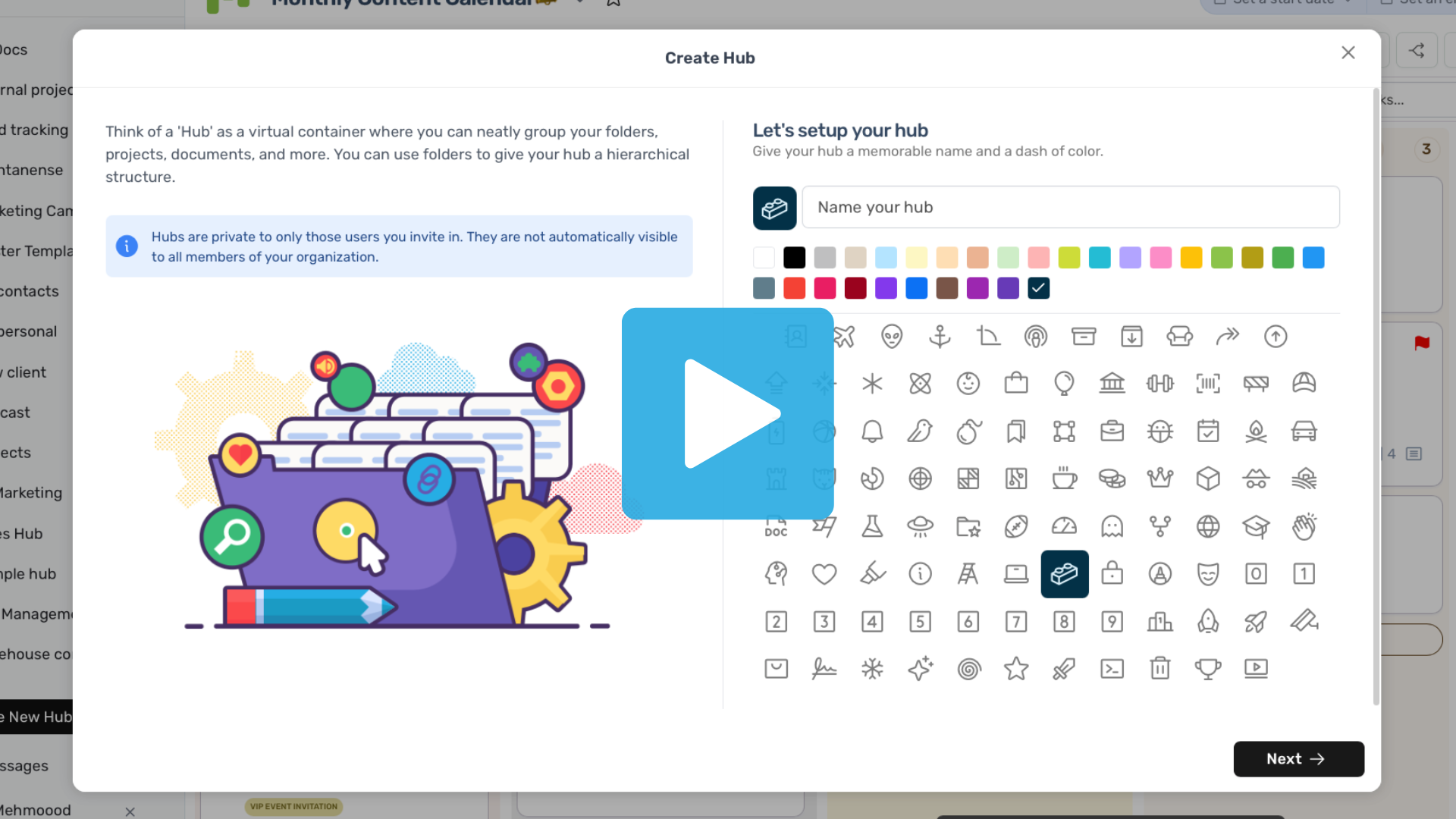Open the selected hub icon preview
Image resolution: width=1456 pixels, height=819 pixels.
coord(774,208)
